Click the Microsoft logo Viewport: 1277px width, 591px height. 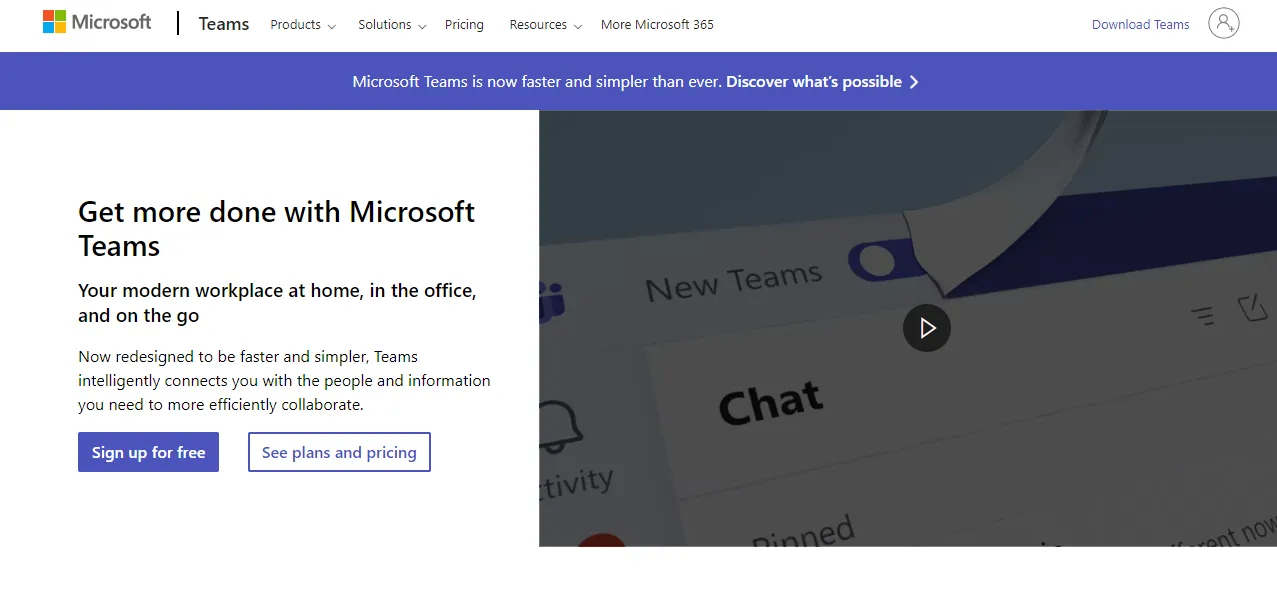point(97,22)
